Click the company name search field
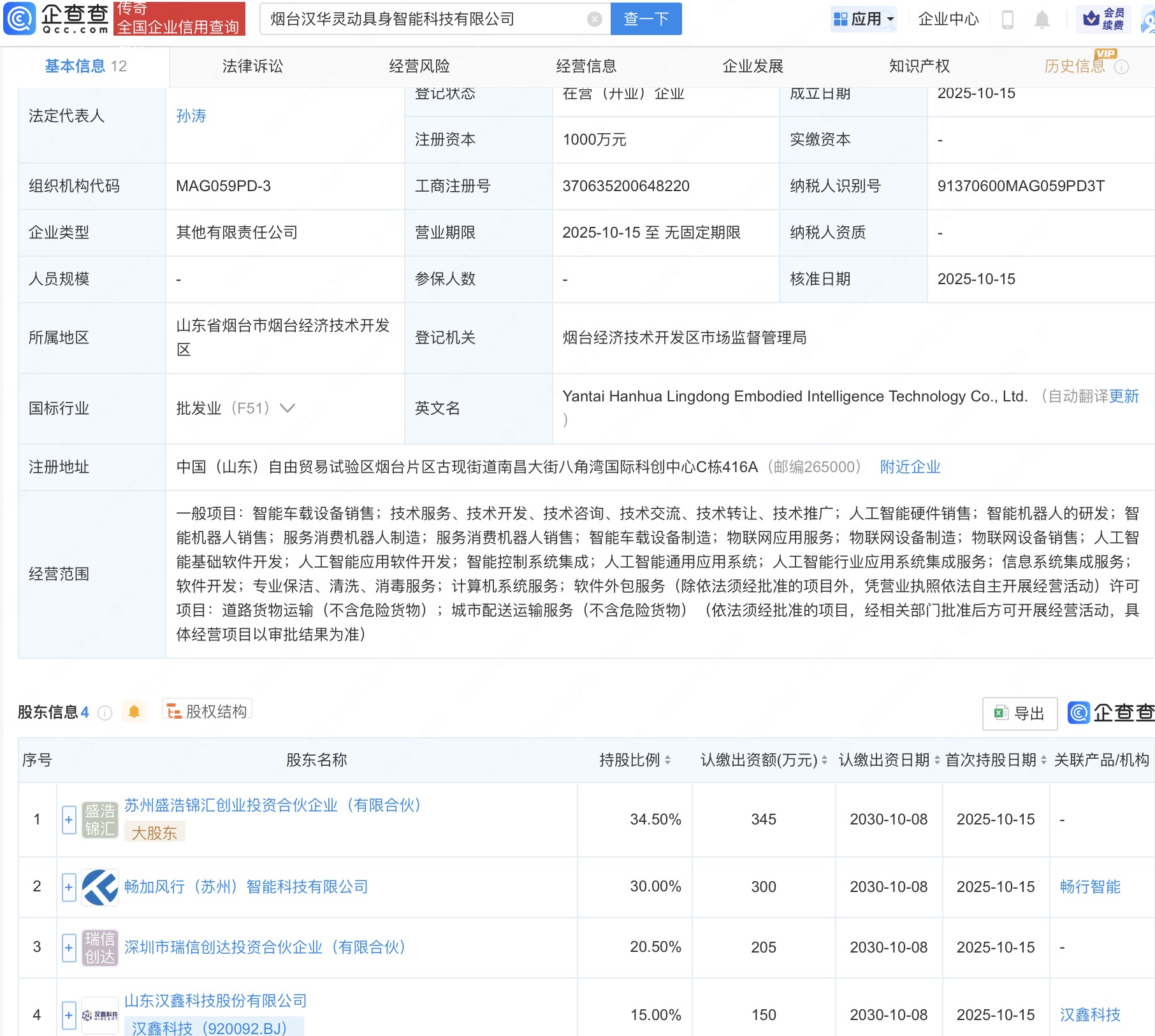This screenshot has height=1036, width=1155. (x=421, y=19)
